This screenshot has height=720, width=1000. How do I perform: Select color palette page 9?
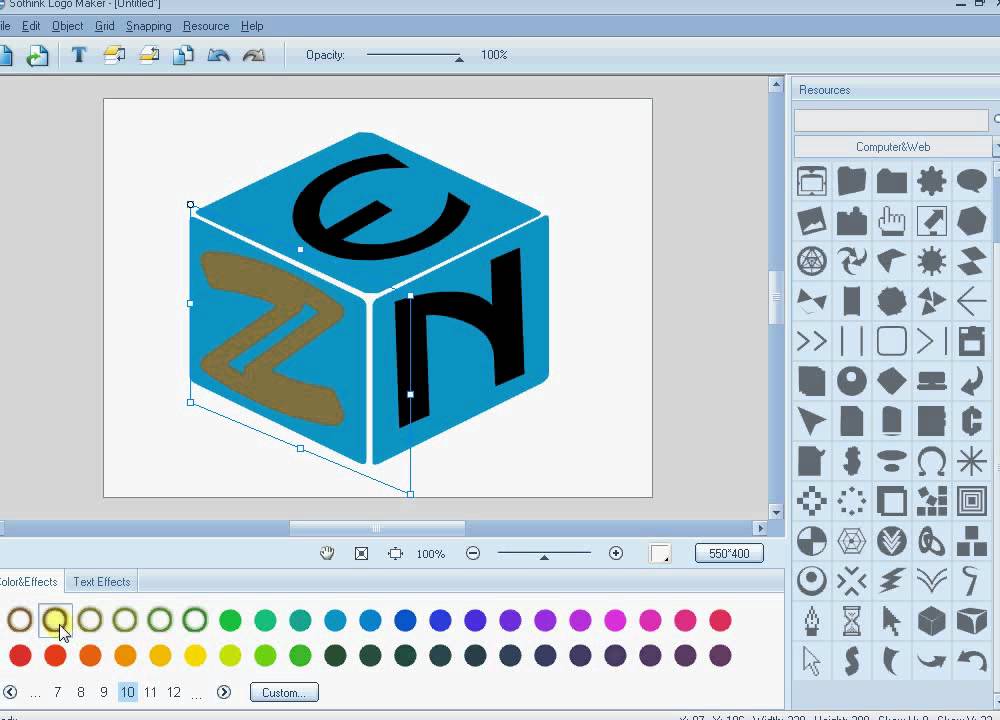[x=104, y=693]
